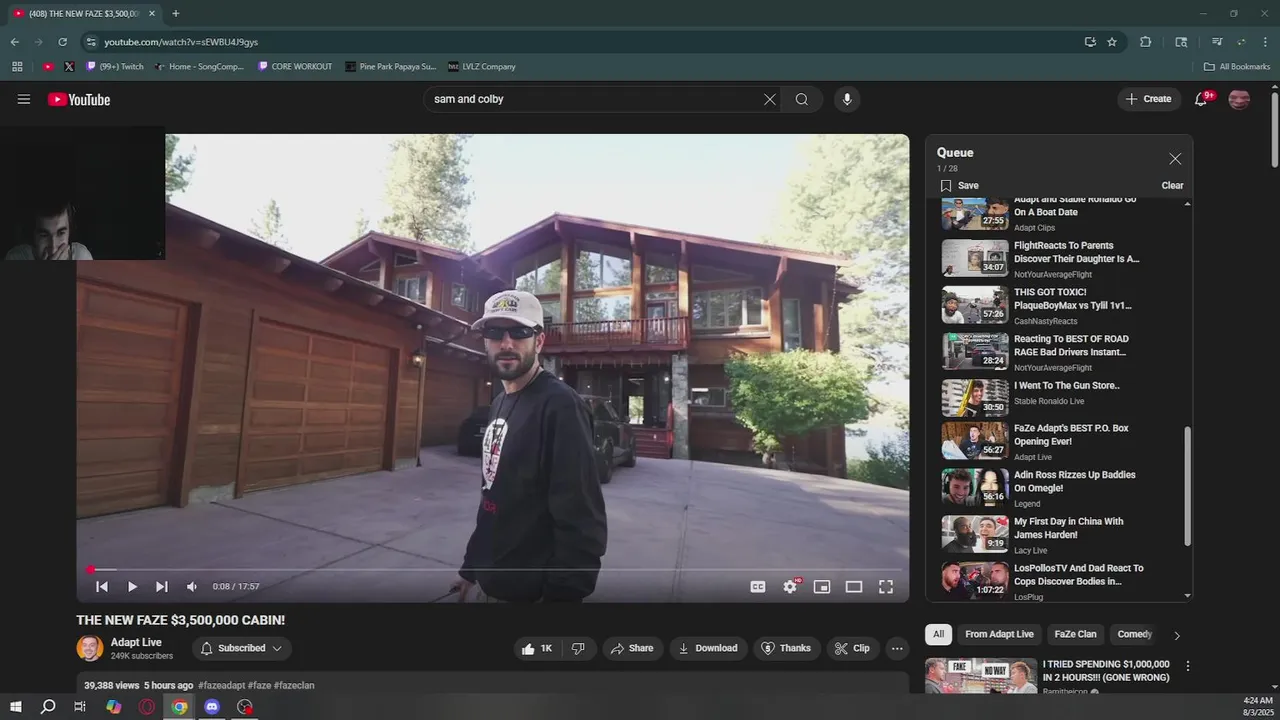Select the All filter chip
This screenshot has height=720, width=1280.
(x=938, y=634)
